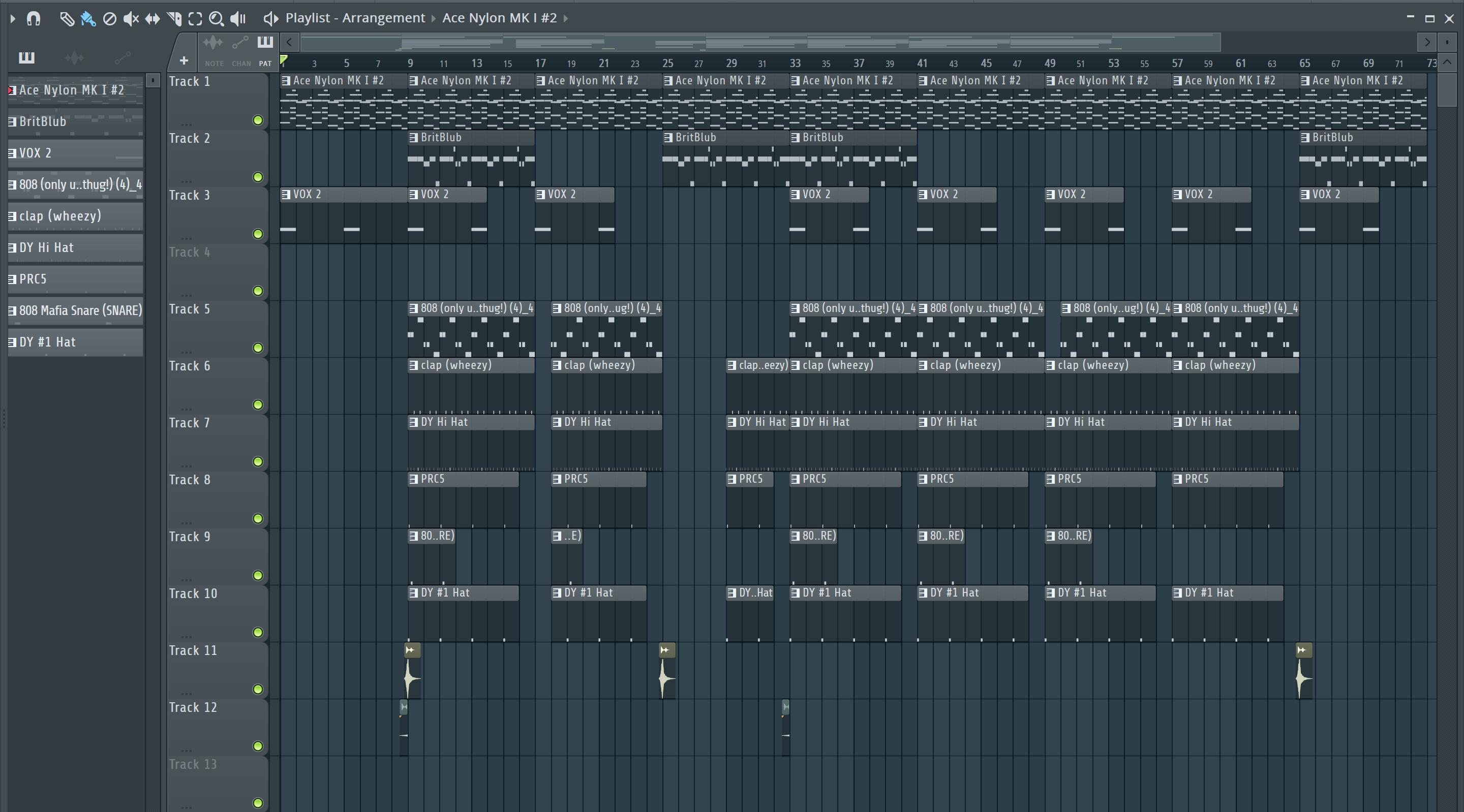
Task: Open the first clap (wheezy) clip menu icon
Action: [x=414, y=365]
